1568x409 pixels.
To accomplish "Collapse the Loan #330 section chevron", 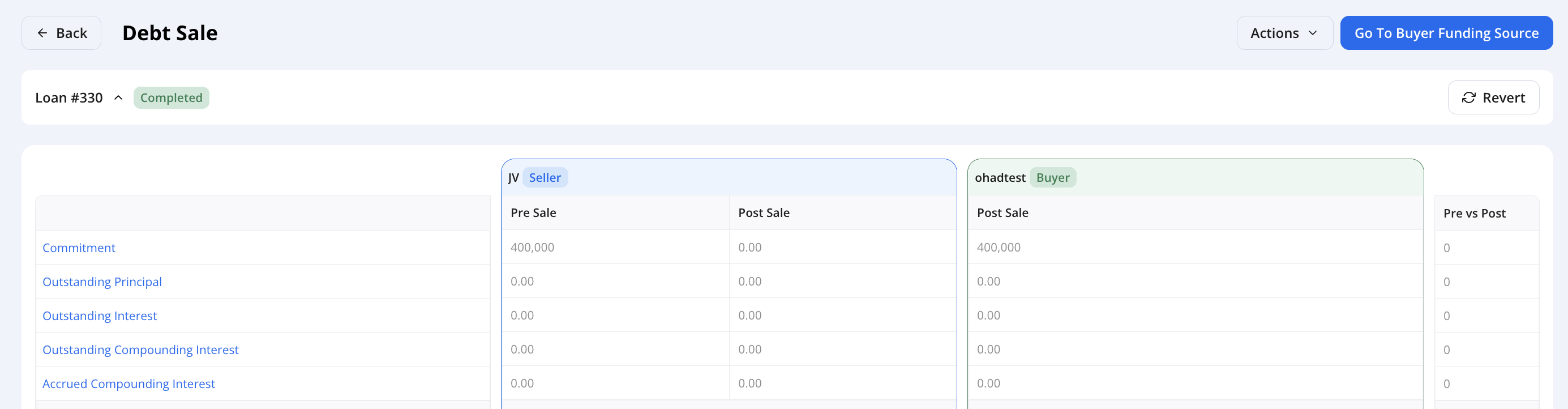I will [x=119, y=97].
